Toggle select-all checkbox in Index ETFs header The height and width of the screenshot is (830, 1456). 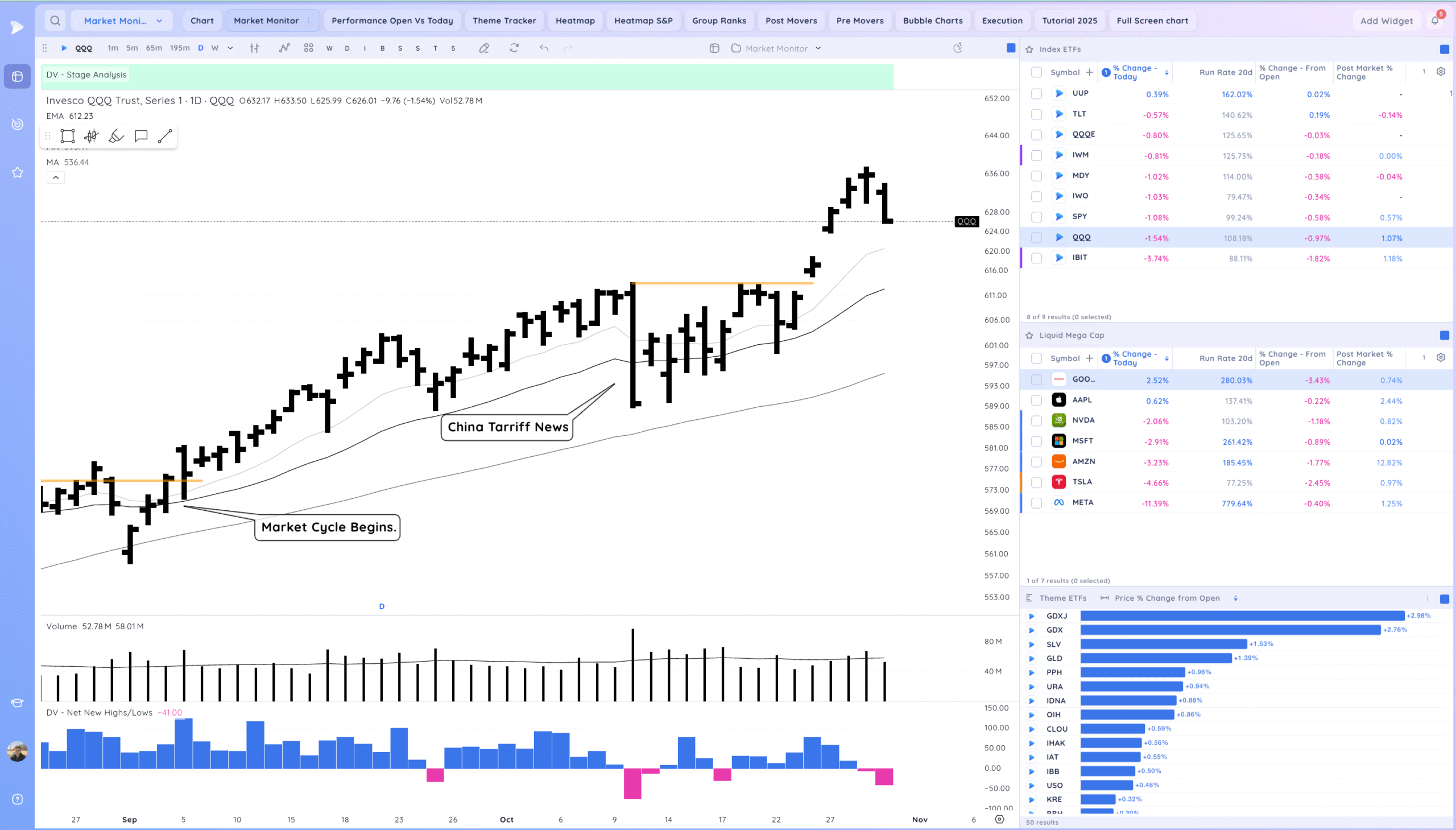pos(1037,72)
